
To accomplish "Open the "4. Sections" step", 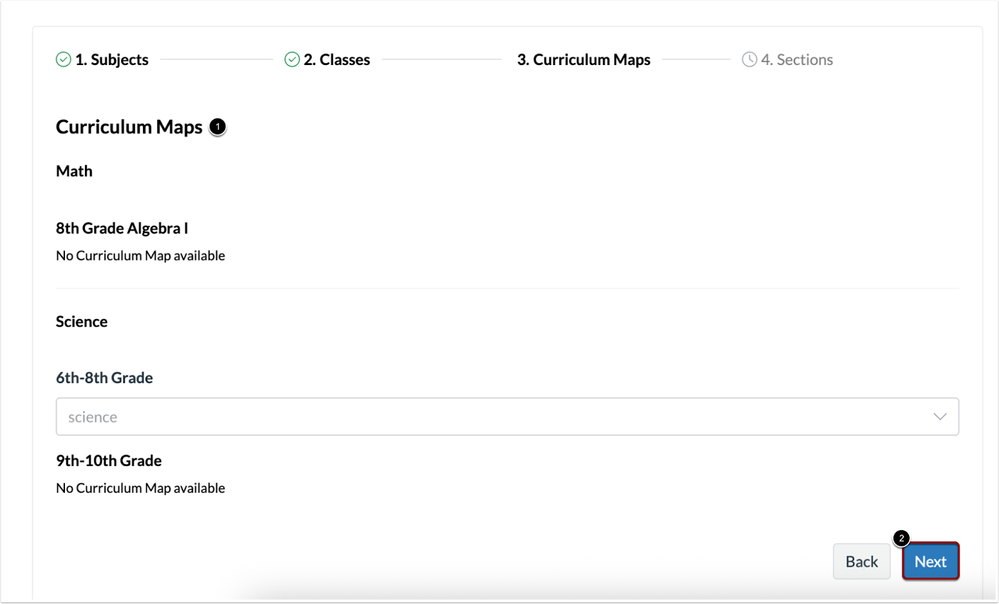I will pyautogui.click(x=795, y=60).
